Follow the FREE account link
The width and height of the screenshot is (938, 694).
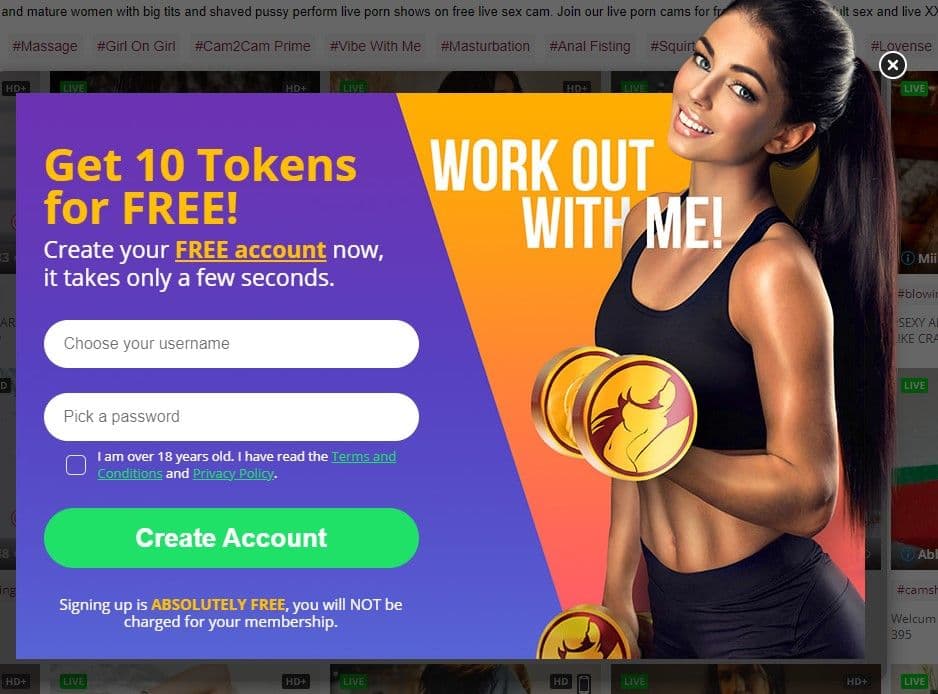point(251,250)
